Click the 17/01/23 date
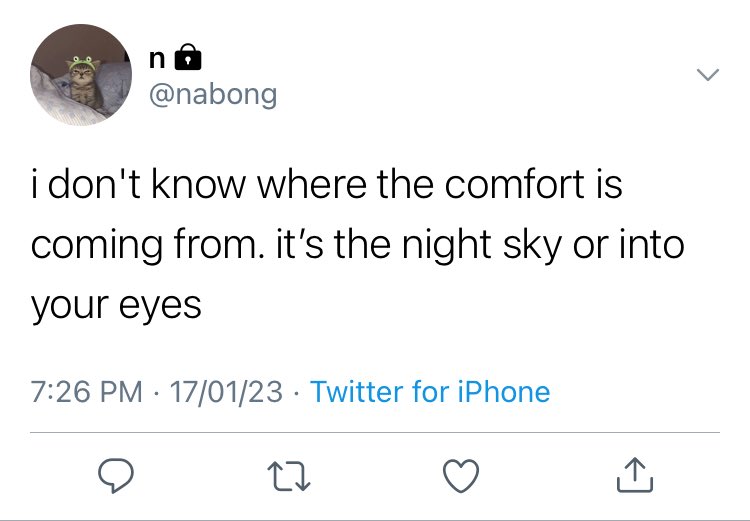 (226, 392)
